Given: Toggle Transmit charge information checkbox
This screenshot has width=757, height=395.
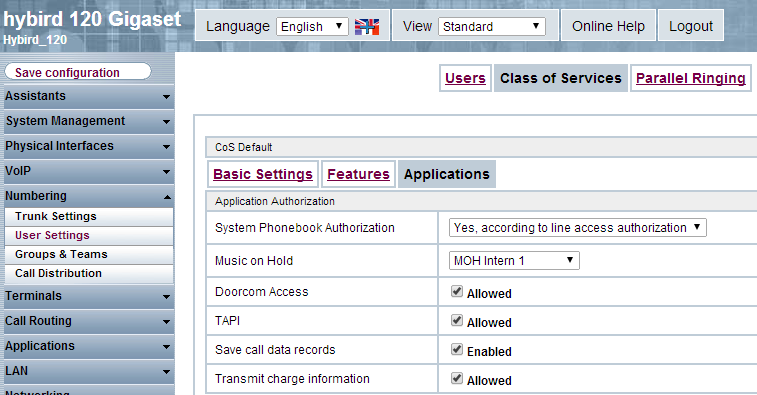Looking at the screenshot, I should pos(457,378).
